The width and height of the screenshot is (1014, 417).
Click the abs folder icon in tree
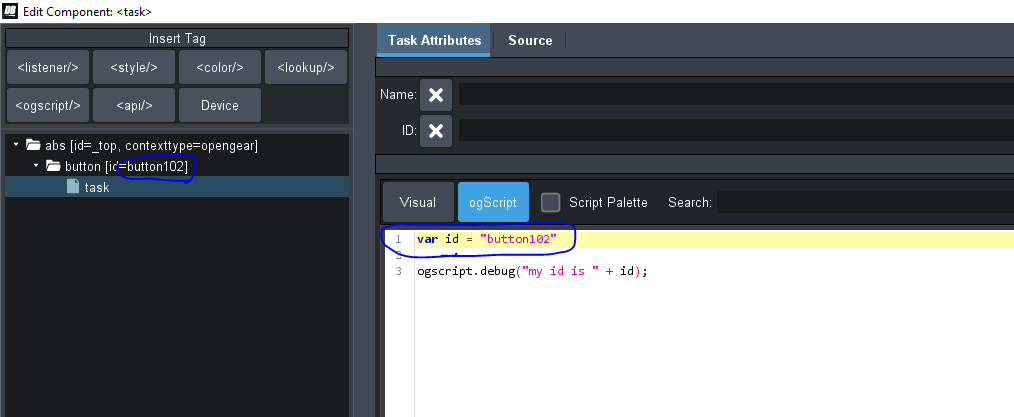[33, 145]
